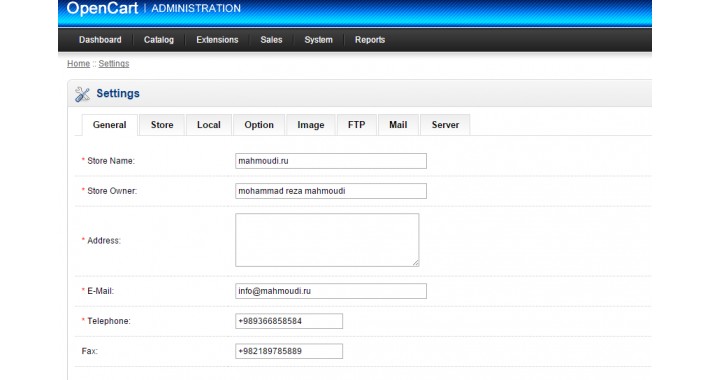The image size is (710, 380).
Task: Click the Address textarea resize handle
Action: pyautogui.click(x=415, y=263)
